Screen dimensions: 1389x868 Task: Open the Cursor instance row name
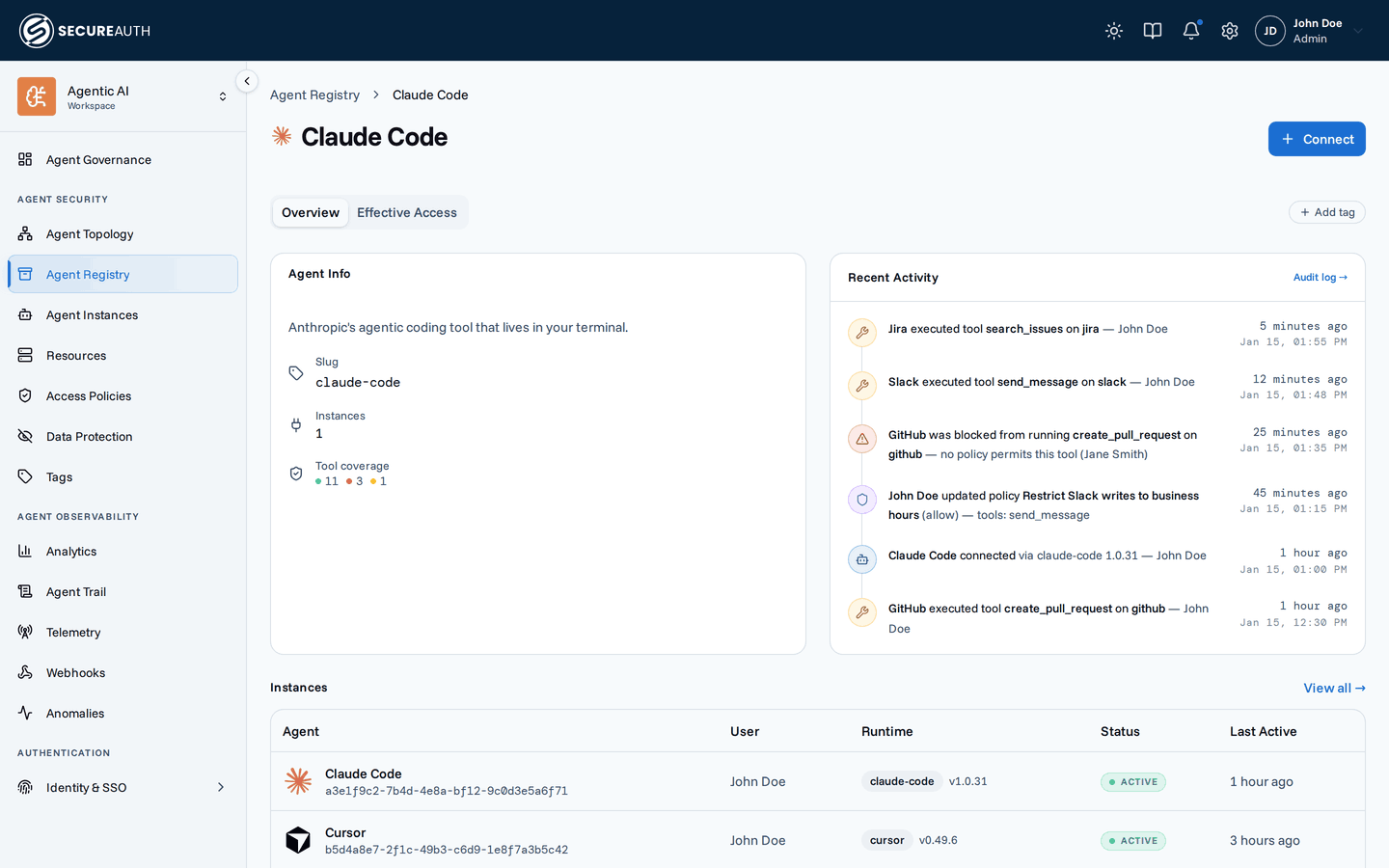point(345,833)
